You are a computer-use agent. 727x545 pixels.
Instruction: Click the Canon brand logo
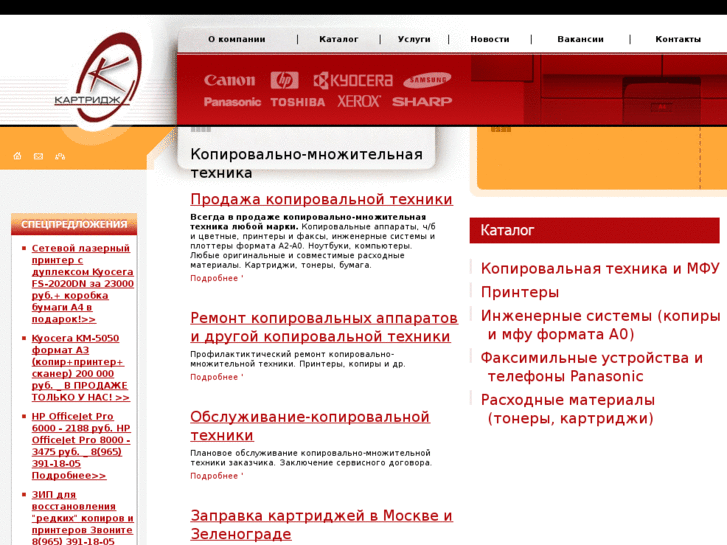(x=230, y=80)
